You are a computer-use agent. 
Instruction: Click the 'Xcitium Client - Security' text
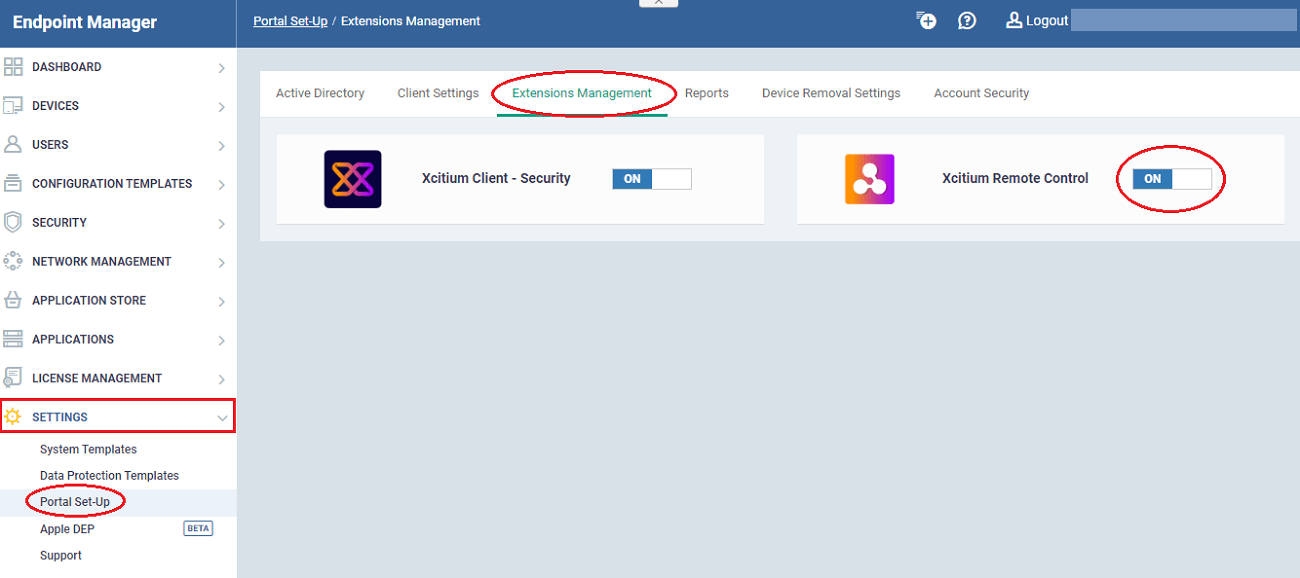(x=496, y=179)
